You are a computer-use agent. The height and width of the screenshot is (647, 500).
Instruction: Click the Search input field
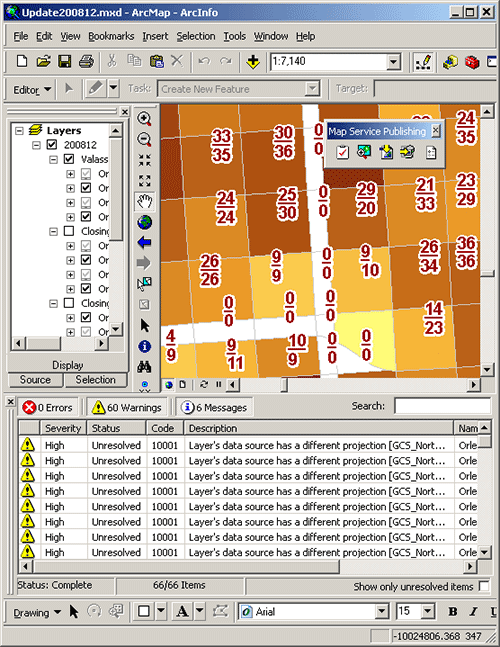coord(443,406)
